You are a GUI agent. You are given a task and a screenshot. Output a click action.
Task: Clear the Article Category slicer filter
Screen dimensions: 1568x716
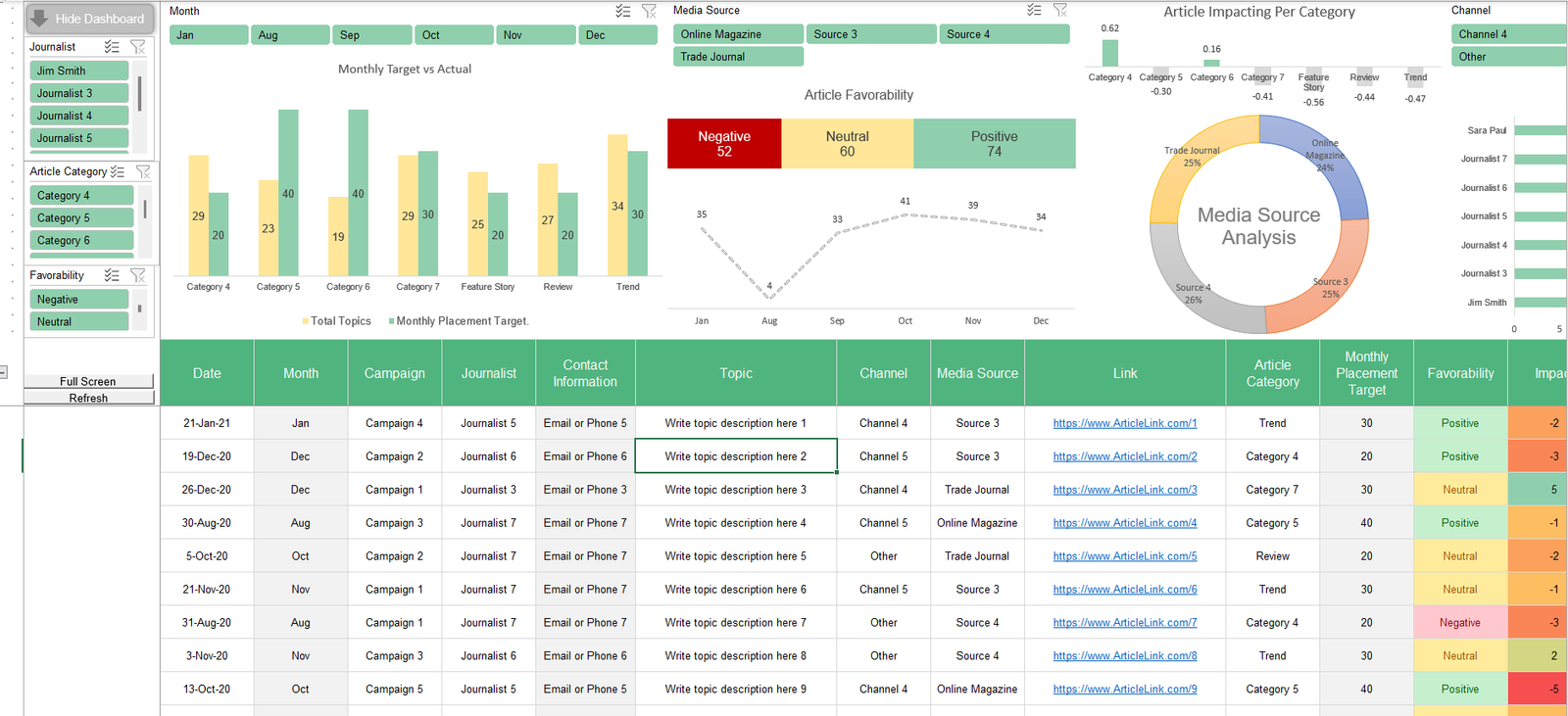pos(143,171)
